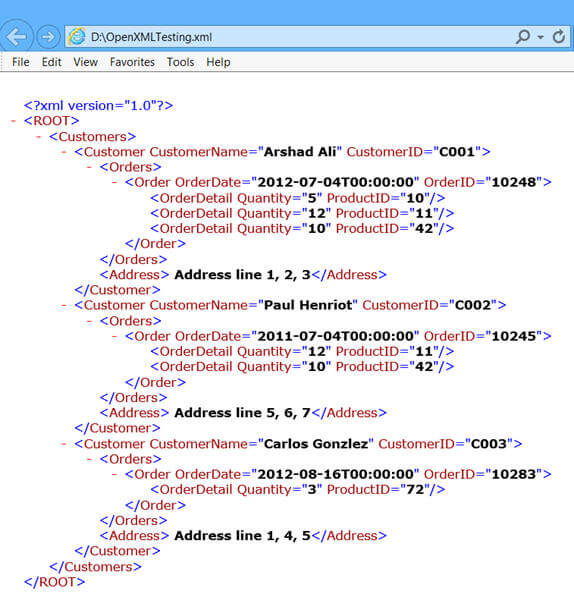Click the CustomerID value "C001"
The height and width of the screenshot is (594, 574).
(457, 152)
